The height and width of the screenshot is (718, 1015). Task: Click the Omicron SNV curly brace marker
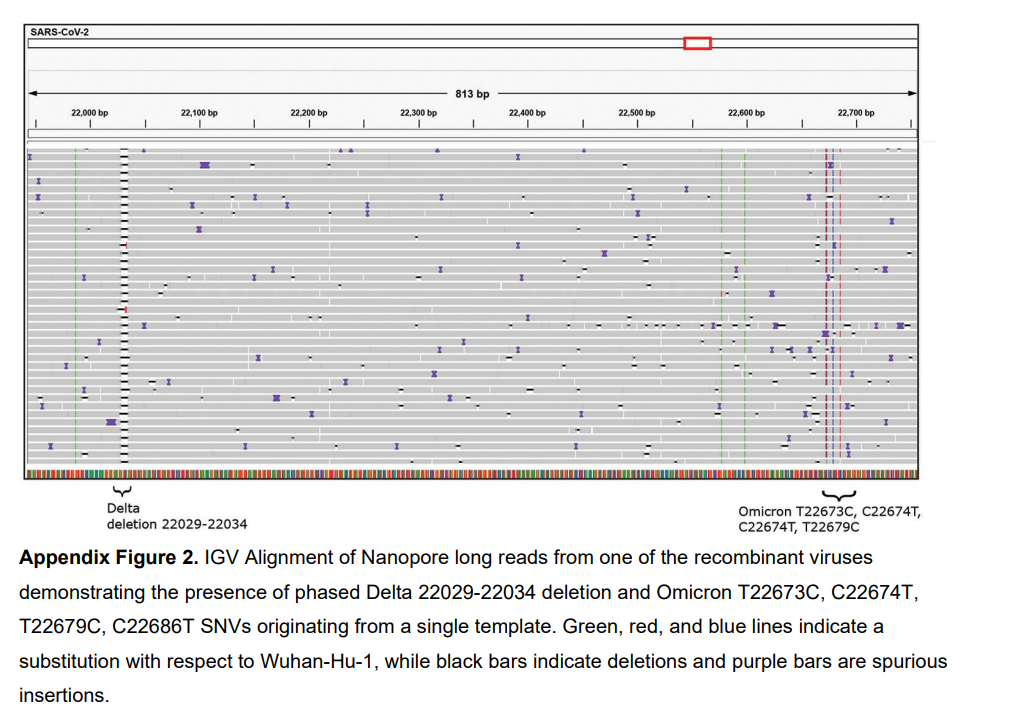(840, 493)
